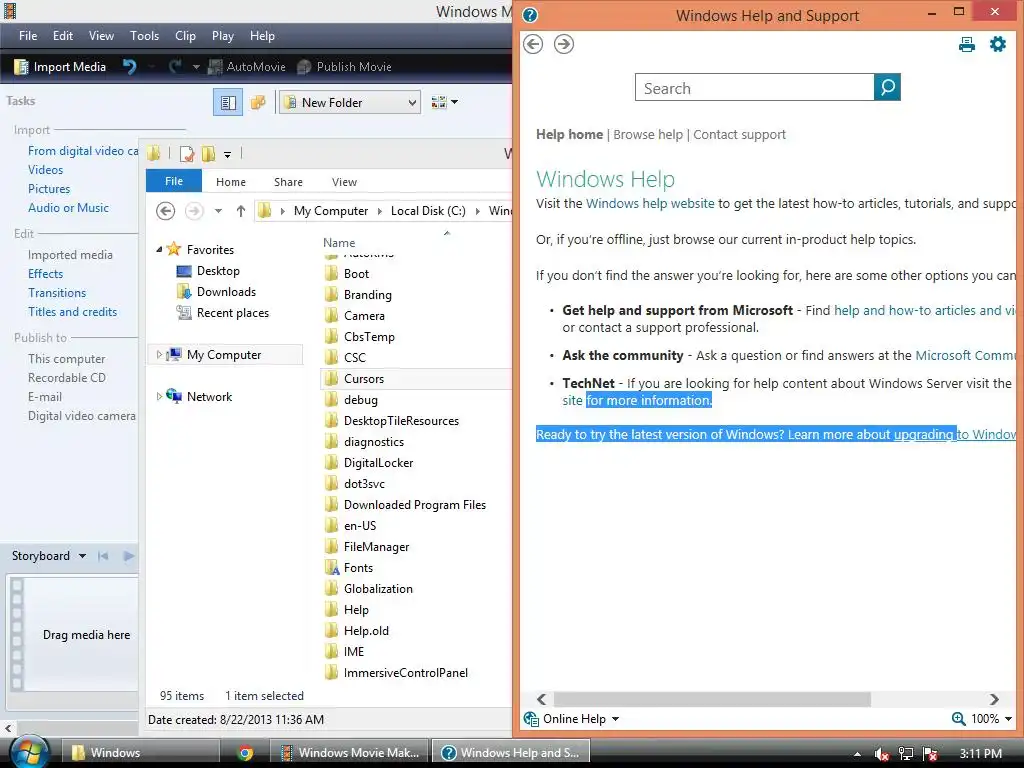
Task: Open Titles and credits task link
Action: point(72,312)
